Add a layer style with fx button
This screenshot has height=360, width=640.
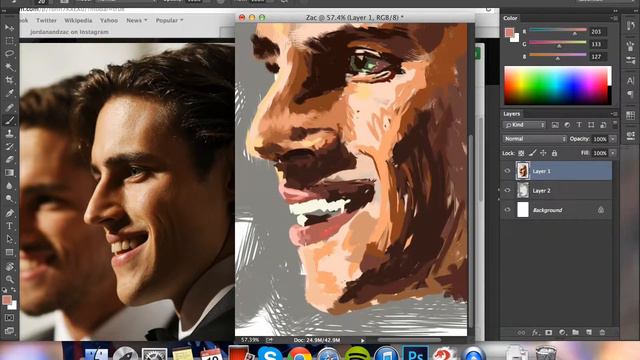535,333
